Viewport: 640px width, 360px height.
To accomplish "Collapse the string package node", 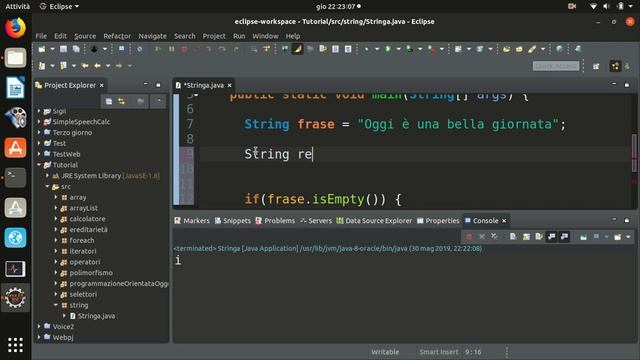I will click(56, 305).
